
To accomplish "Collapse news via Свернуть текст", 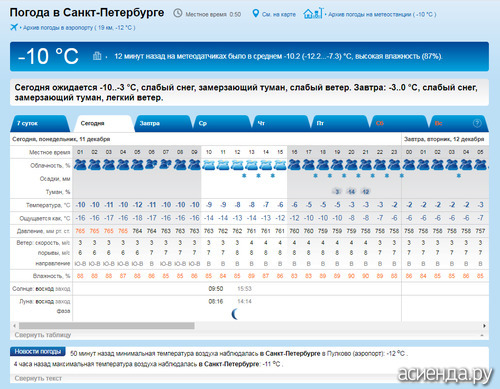I will [x=38, y=378].
